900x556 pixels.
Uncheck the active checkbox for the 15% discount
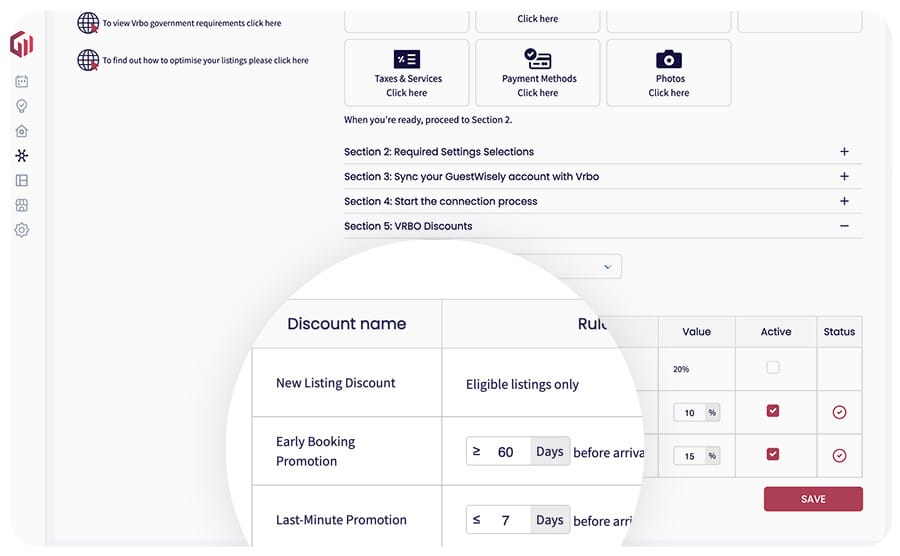[x=772, y=454]
